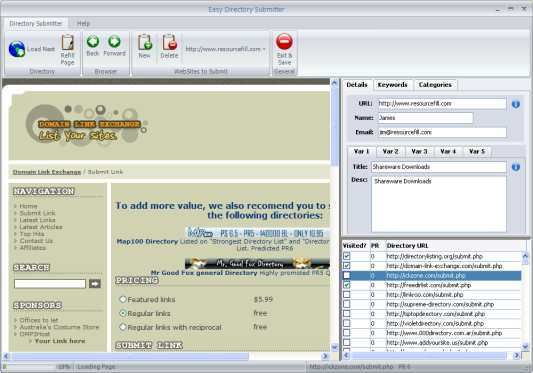Switch to the Details tab
The width and height of the screenshot is (533, 373).
[x=357, y=85]
